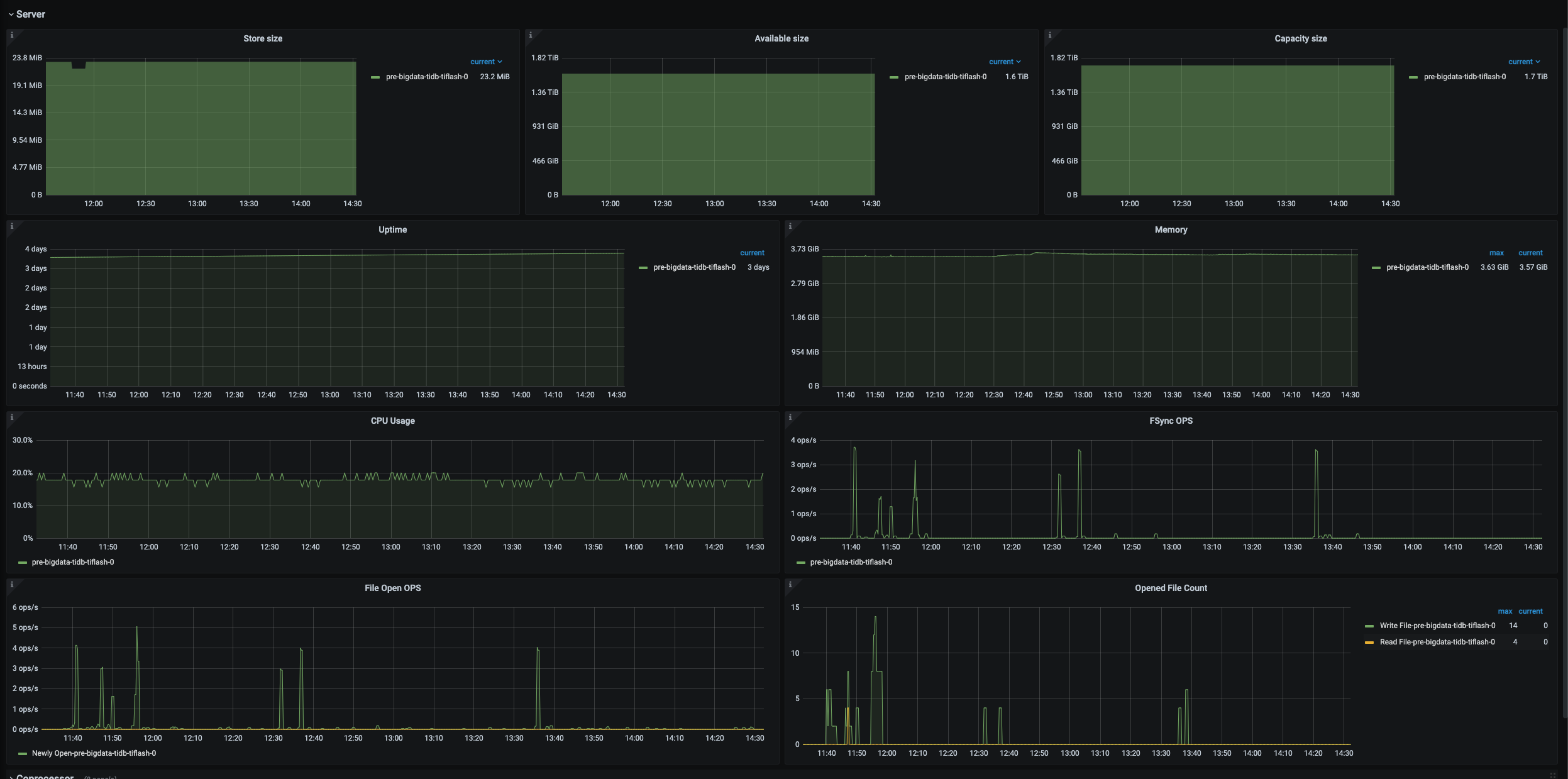
Task: Open the current sort dropdown in Capacity size legend
Action: [1524, 62]
